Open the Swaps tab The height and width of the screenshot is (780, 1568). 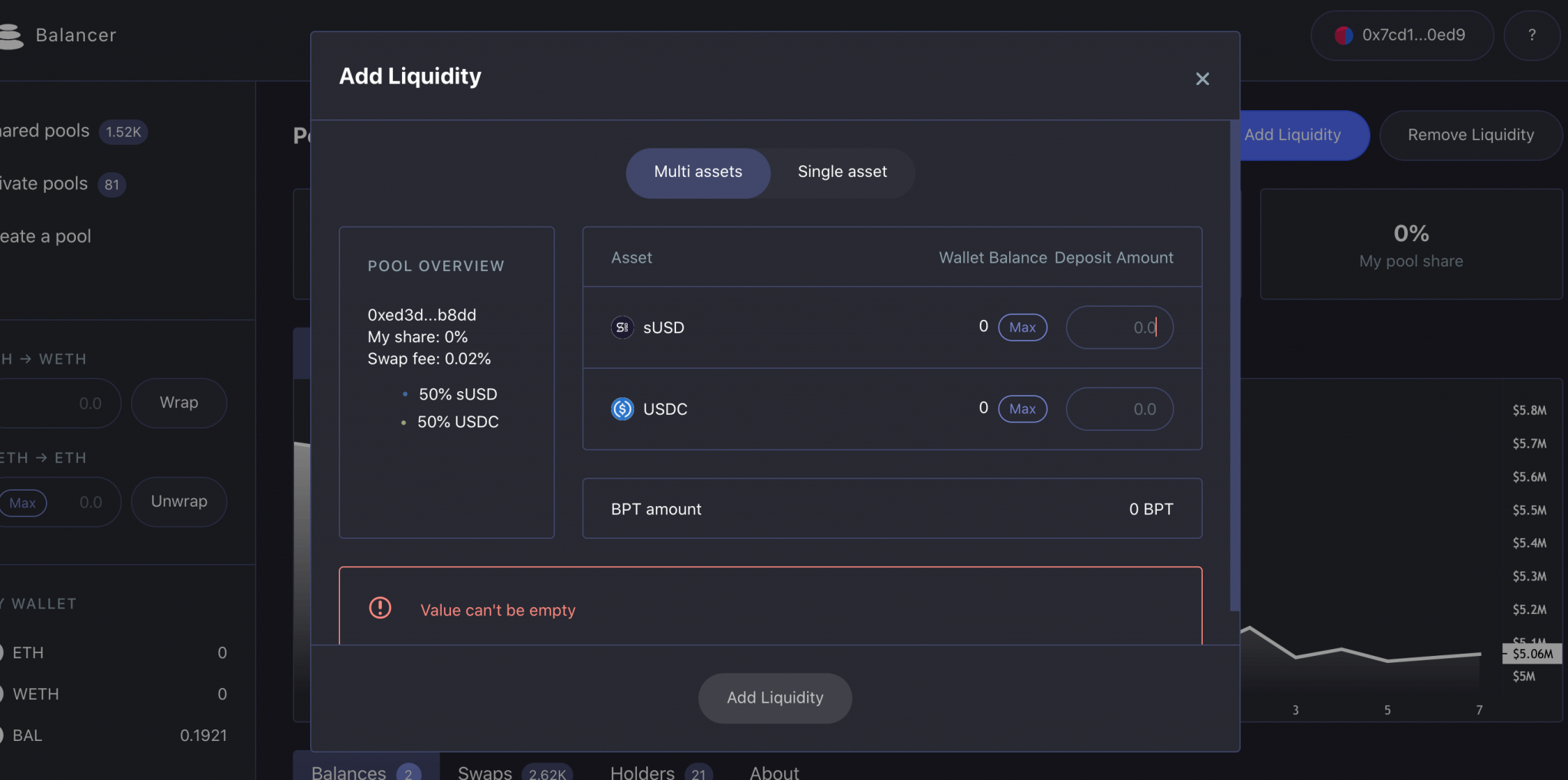(x=484, y=772)
